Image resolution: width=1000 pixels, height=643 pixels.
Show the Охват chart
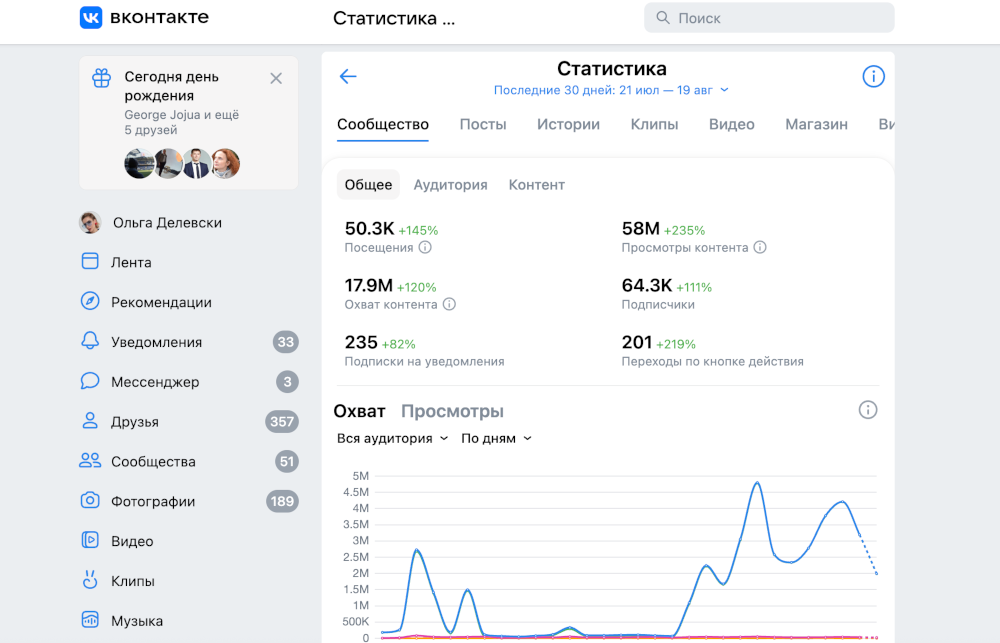(x=359, y=411)
